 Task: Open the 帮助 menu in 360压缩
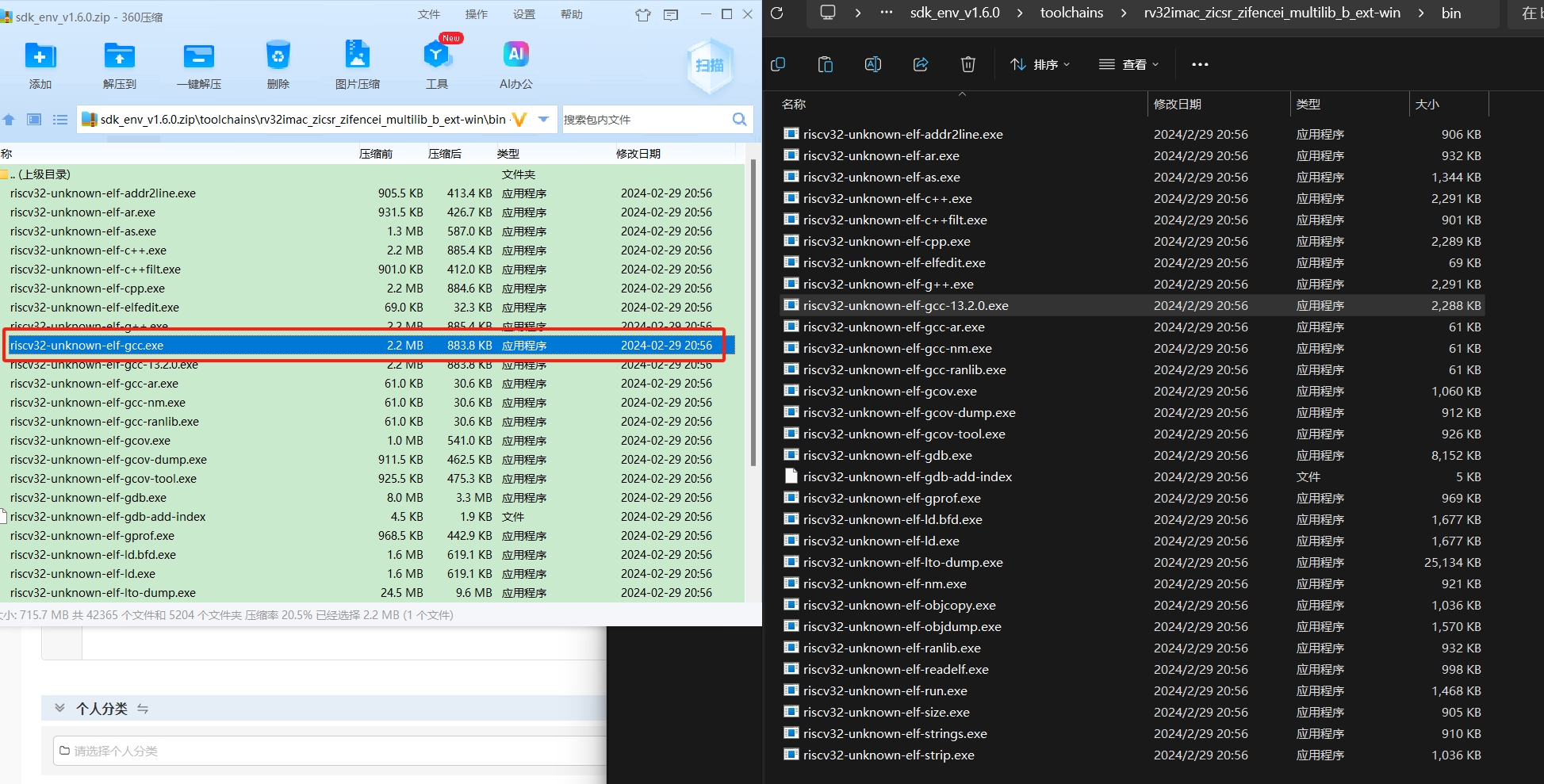click(x=572, y=14)
